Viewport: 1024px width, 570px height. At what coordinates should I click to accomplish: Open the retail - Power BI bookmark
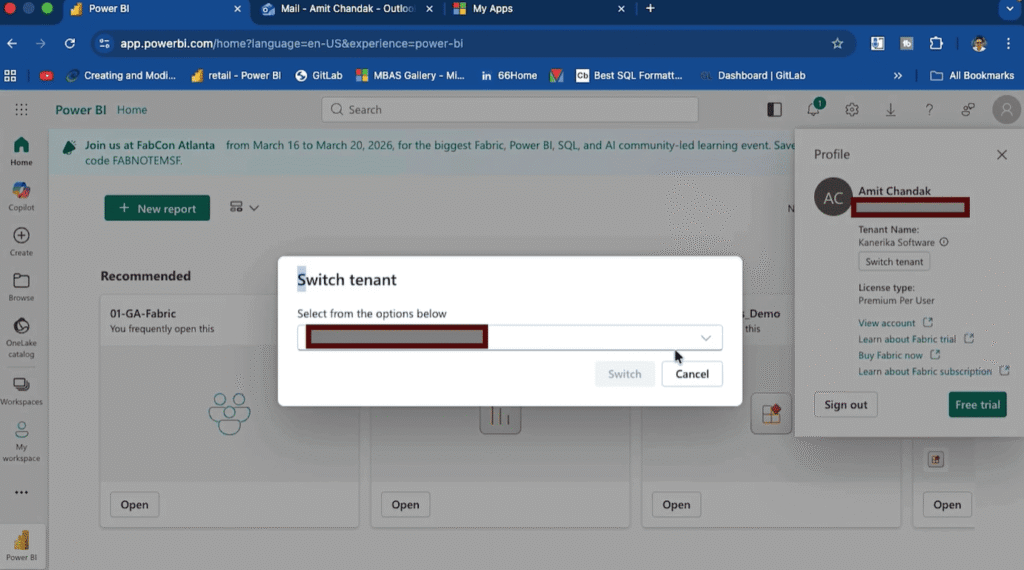[x=236, y=76]
